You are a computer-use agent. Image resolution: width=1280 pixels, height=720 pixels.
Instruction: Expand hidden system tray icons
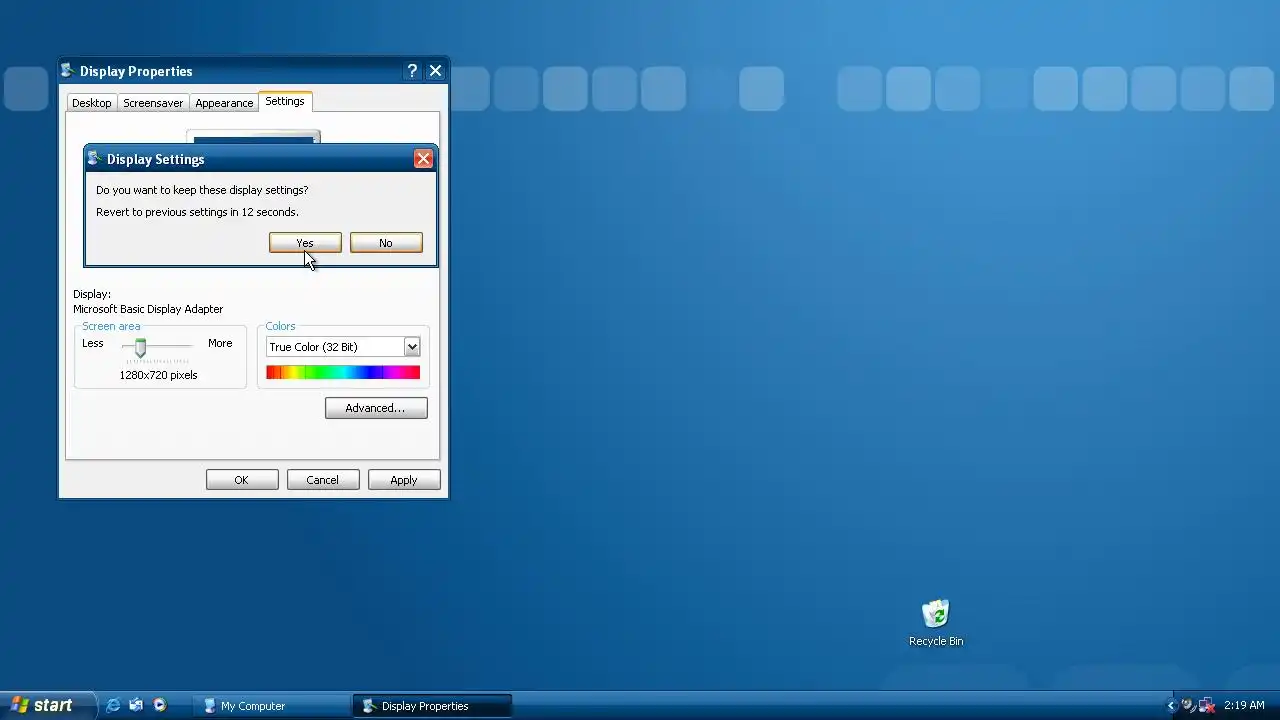coord(1171,705)
